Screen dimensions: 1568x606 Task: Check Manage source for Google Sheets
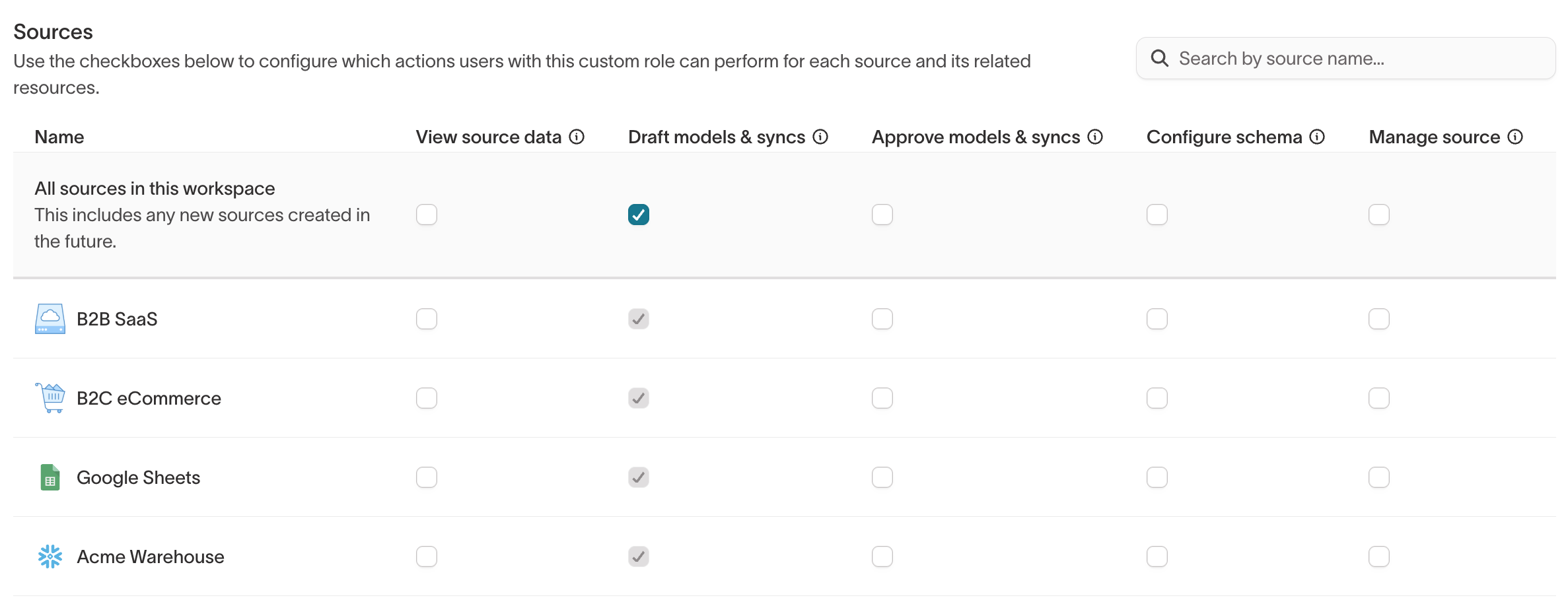1379,477
